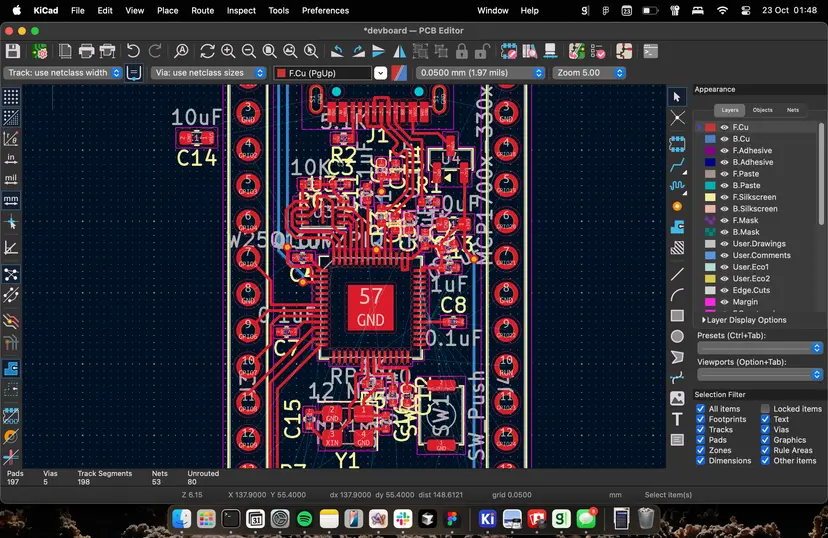This screenshot has width=828, height=538.
Task: Uncheck Footprints in Selection Filter
Action: pos(701,419)
